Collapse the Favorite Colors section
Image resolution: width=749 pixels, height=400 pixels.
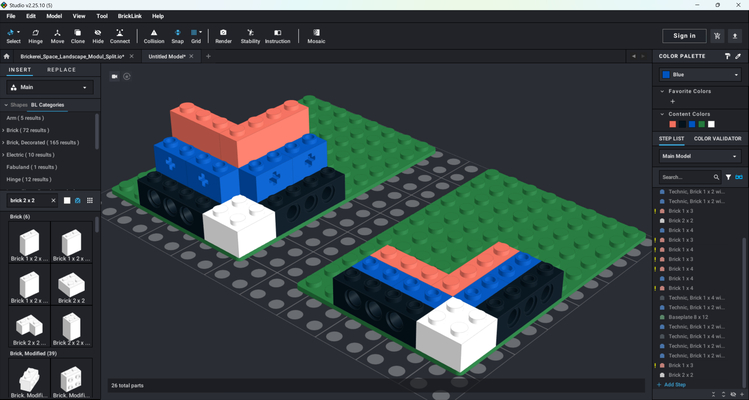[x=662, y=91]
